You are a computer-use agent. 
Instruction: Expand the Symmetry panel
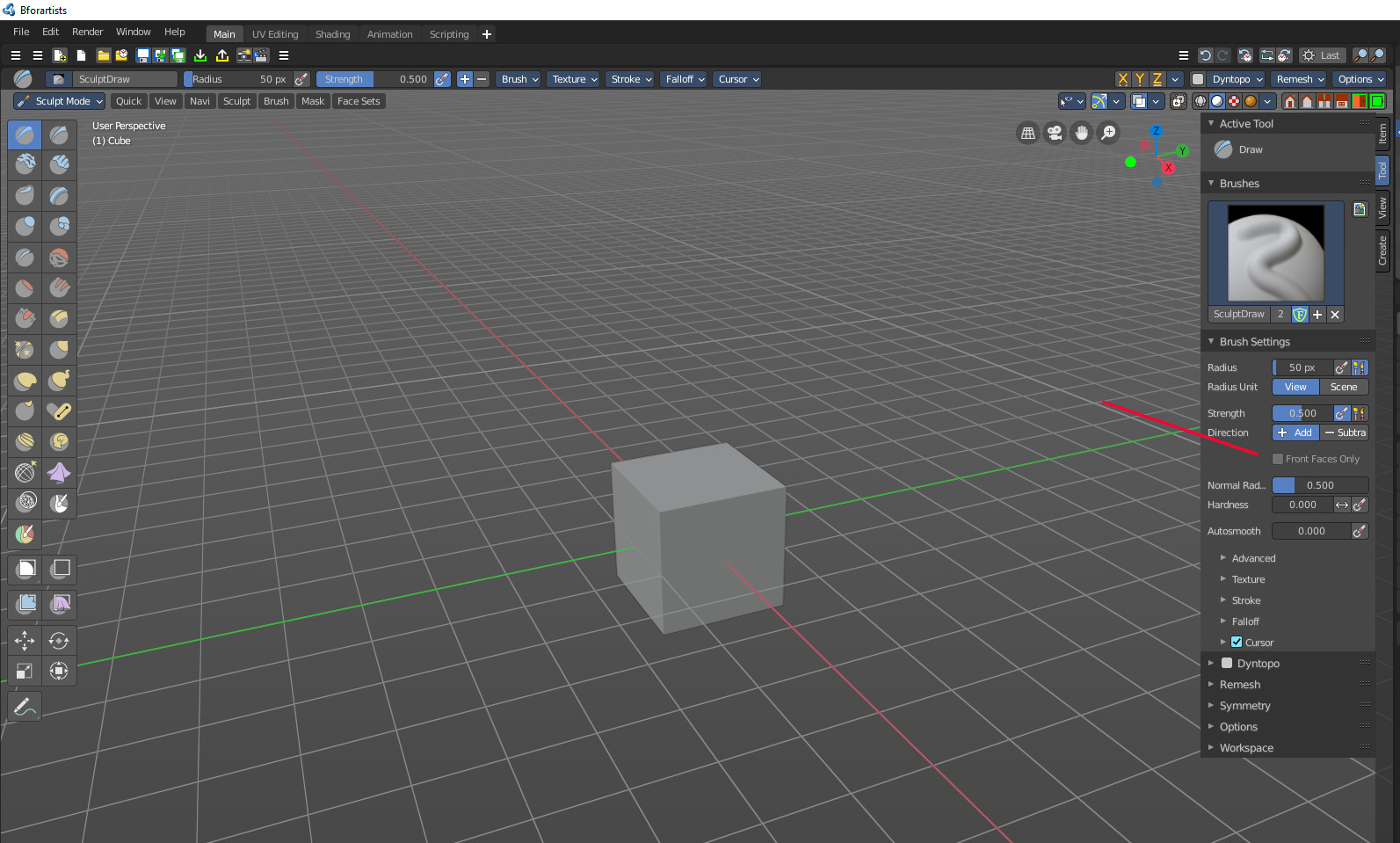click(x=1244, y=706)
